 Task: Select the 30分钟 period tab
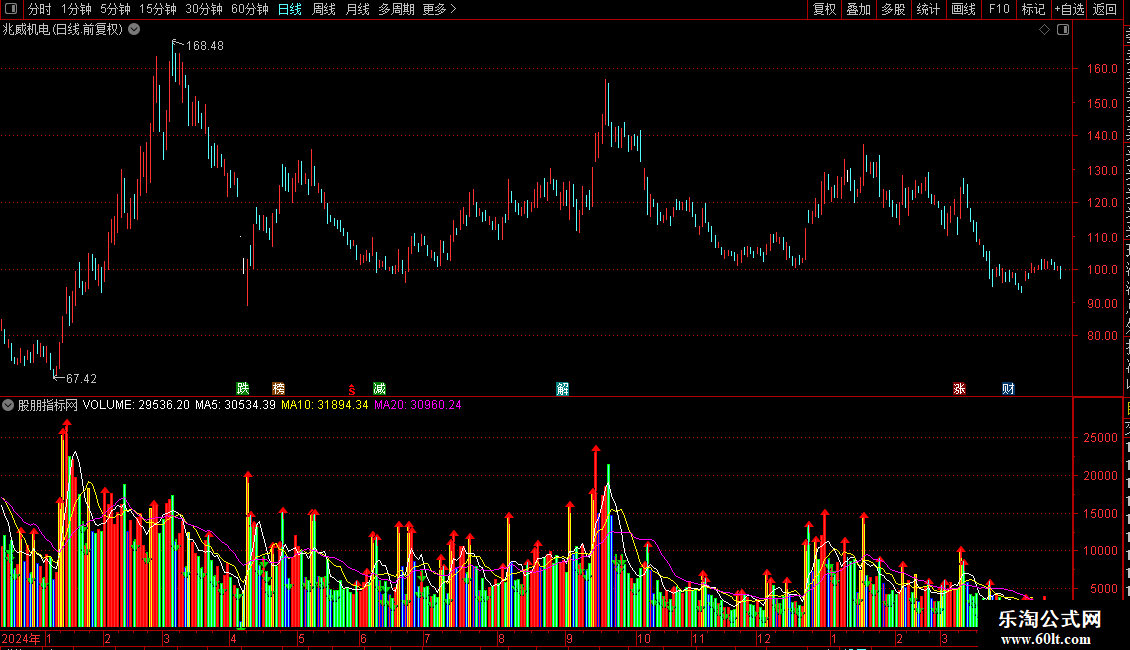(204, 9)
